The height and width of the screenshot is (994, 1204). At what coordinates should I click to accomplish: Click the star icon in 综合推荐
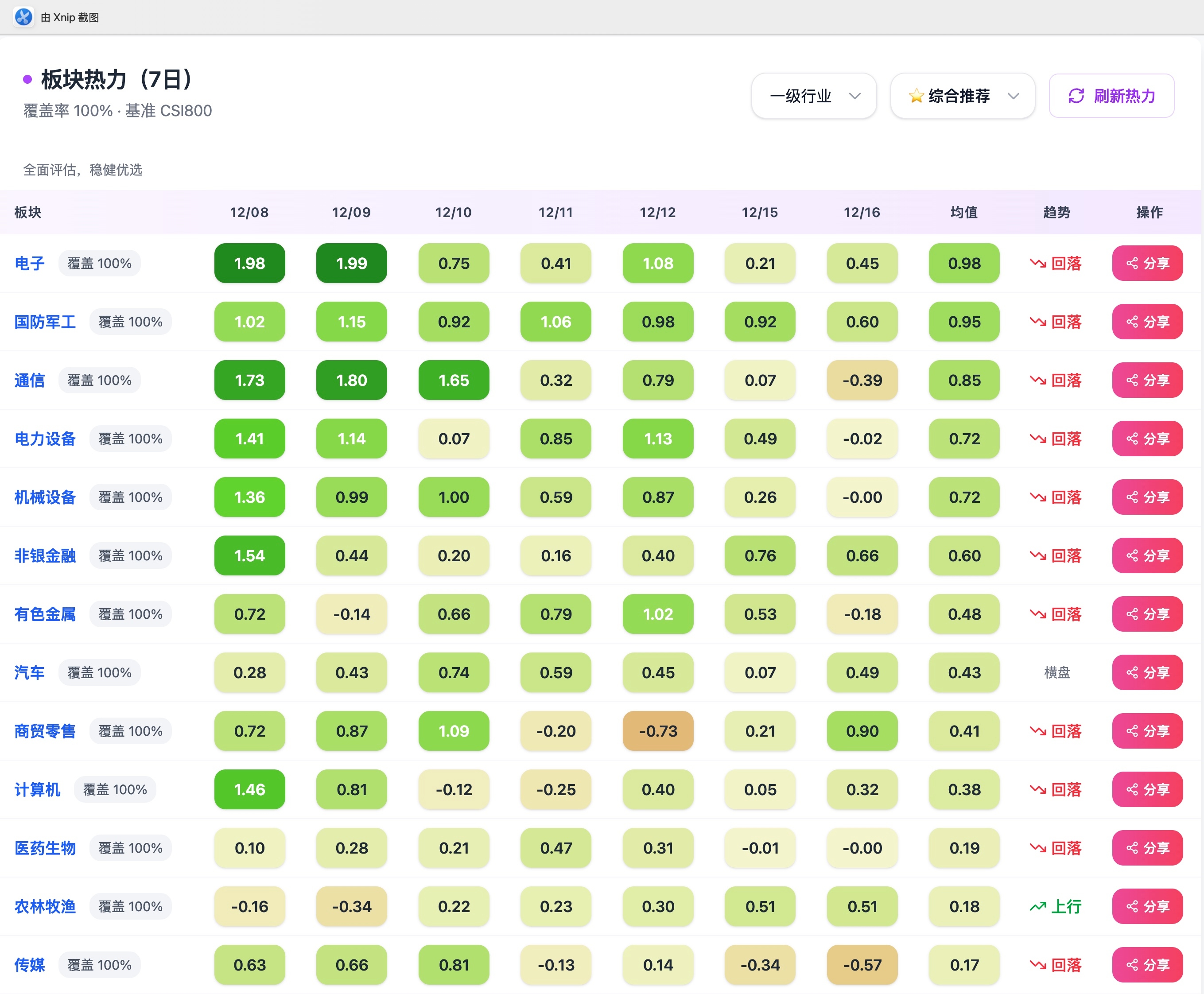(916, 96)
